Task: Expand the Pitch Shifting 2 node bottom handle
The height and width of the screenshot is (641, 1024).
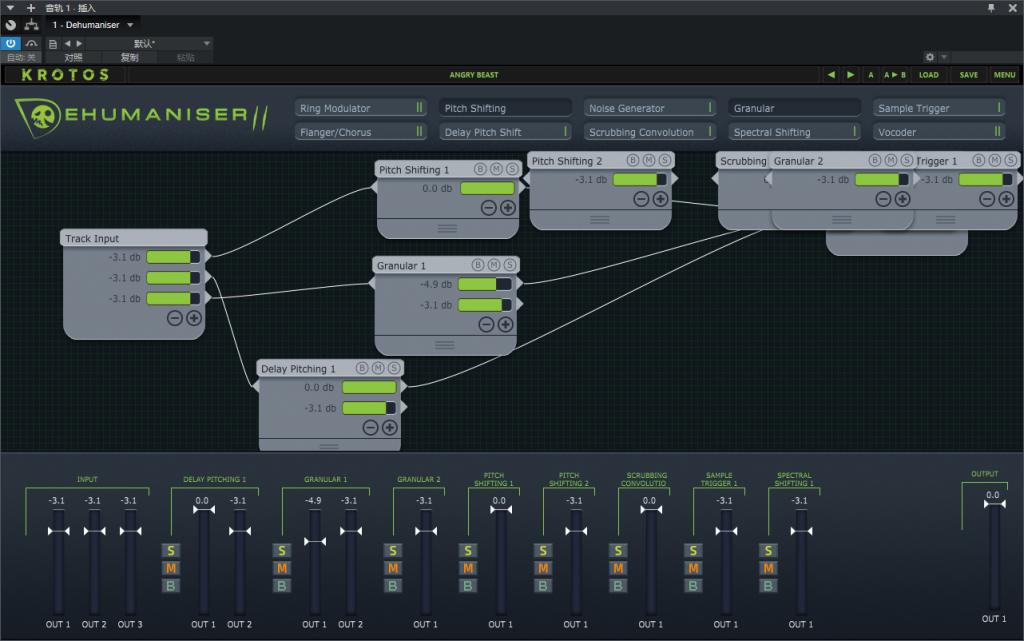Action: click(x=600, y=220)
